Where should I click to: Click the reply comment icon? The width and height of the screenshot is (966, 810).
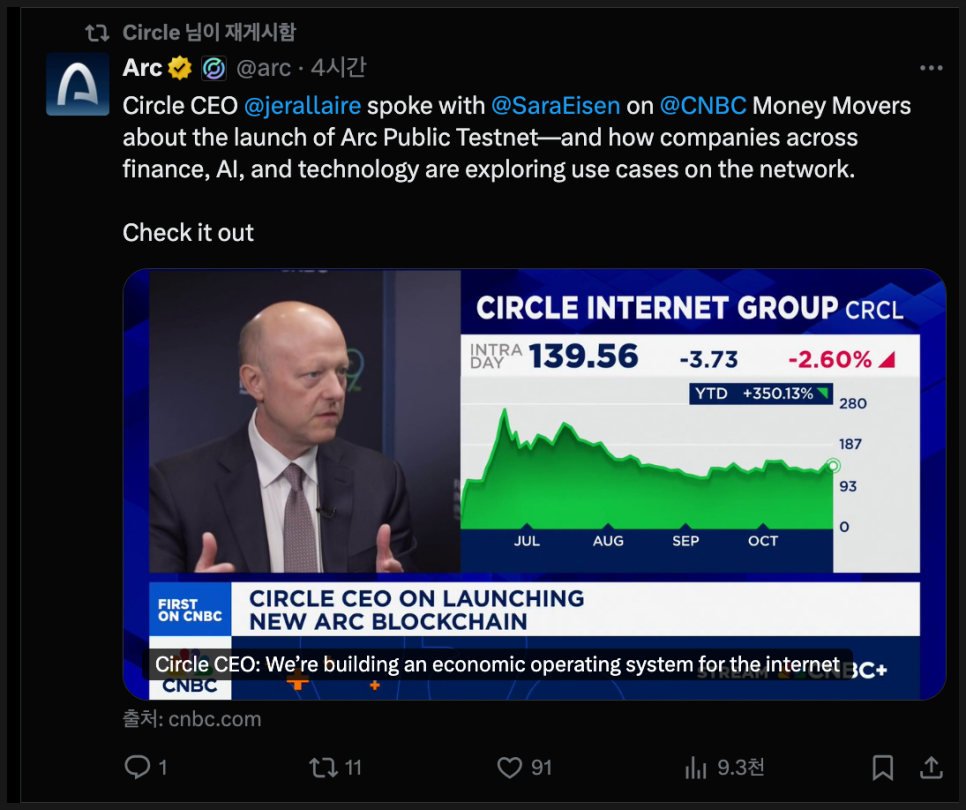pyautogui.click(x=137, y=767)
